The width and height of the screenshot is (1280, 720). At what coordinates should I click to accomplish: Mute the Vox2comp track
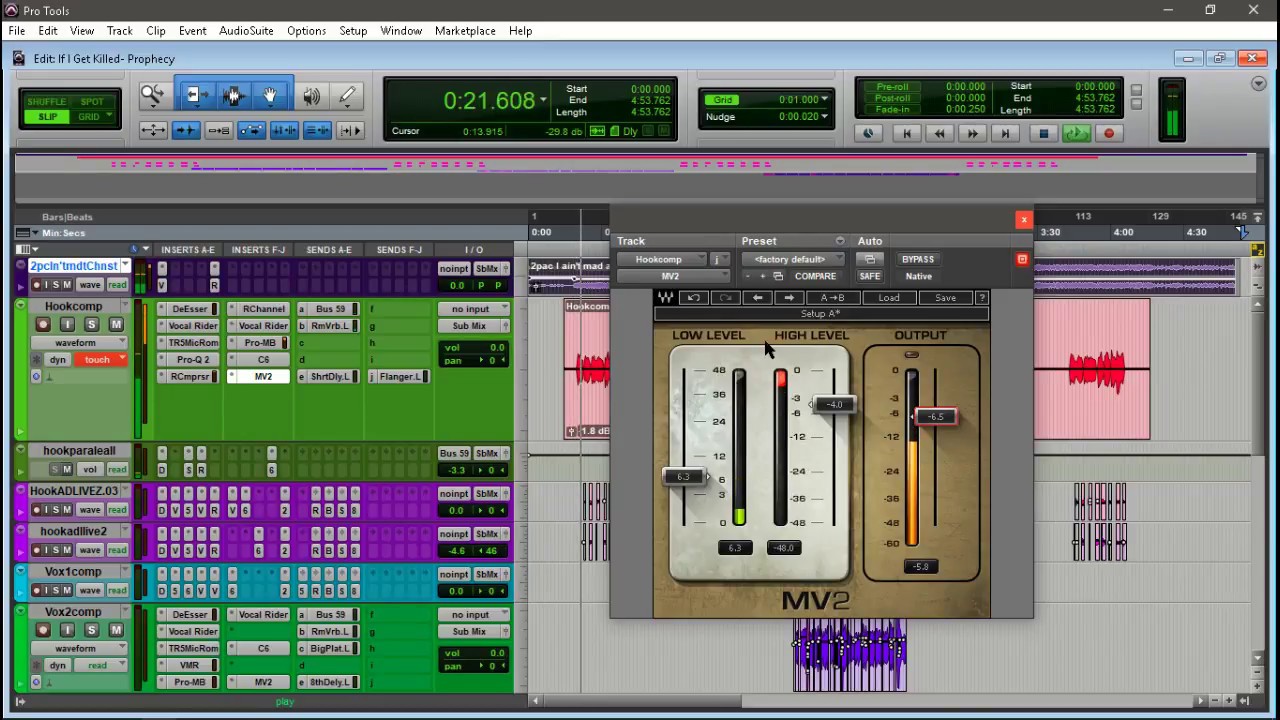click(x=116, y=630)
